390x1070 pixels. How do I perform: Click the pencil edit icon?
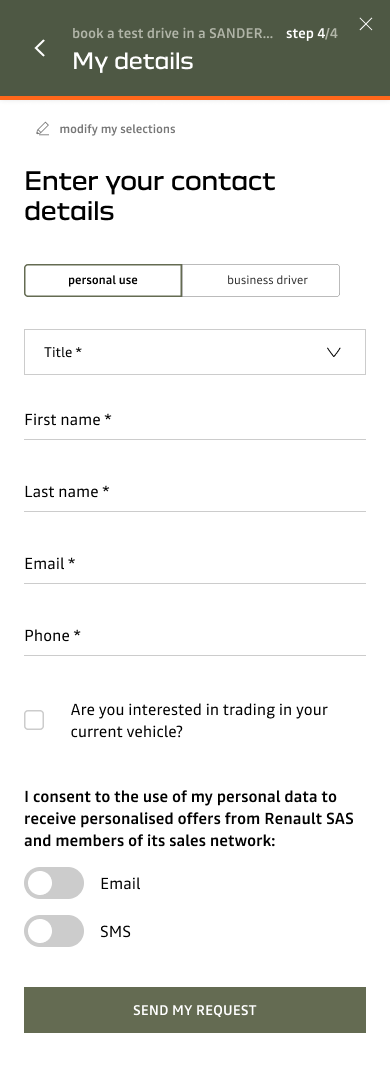coord(42,129)
